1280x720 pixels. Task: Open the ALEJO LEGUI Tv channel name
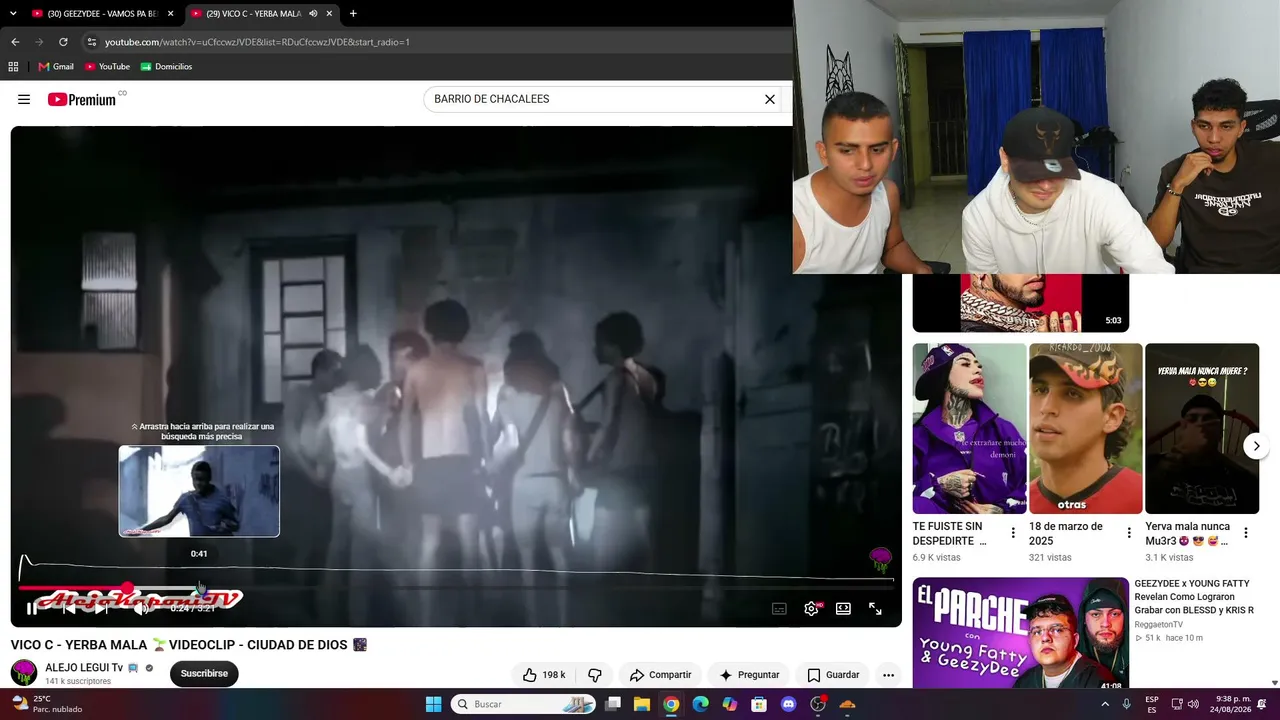84,668
